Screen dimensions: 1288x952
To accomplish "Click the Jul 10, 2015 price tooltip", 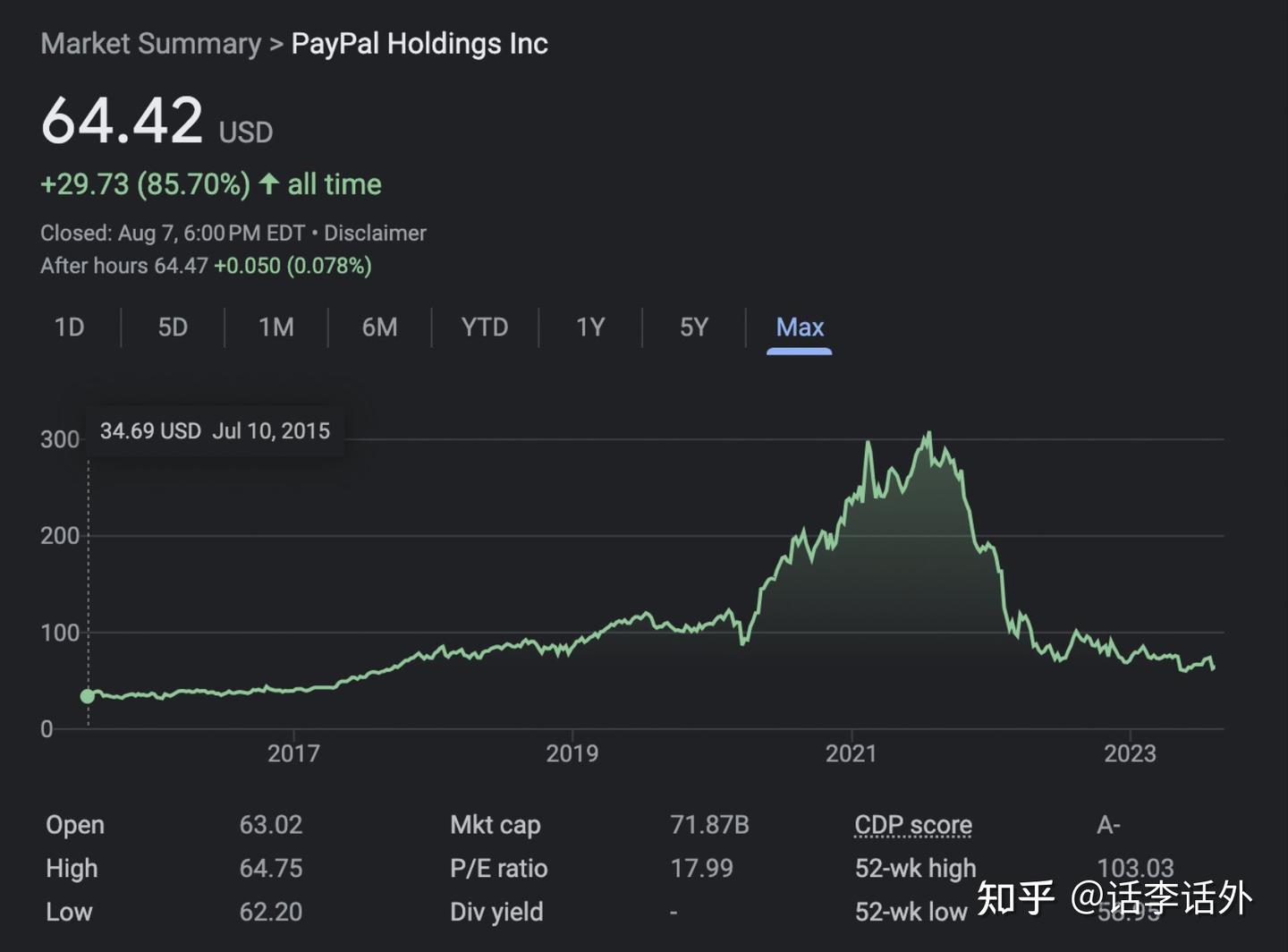I will [215, 430].
